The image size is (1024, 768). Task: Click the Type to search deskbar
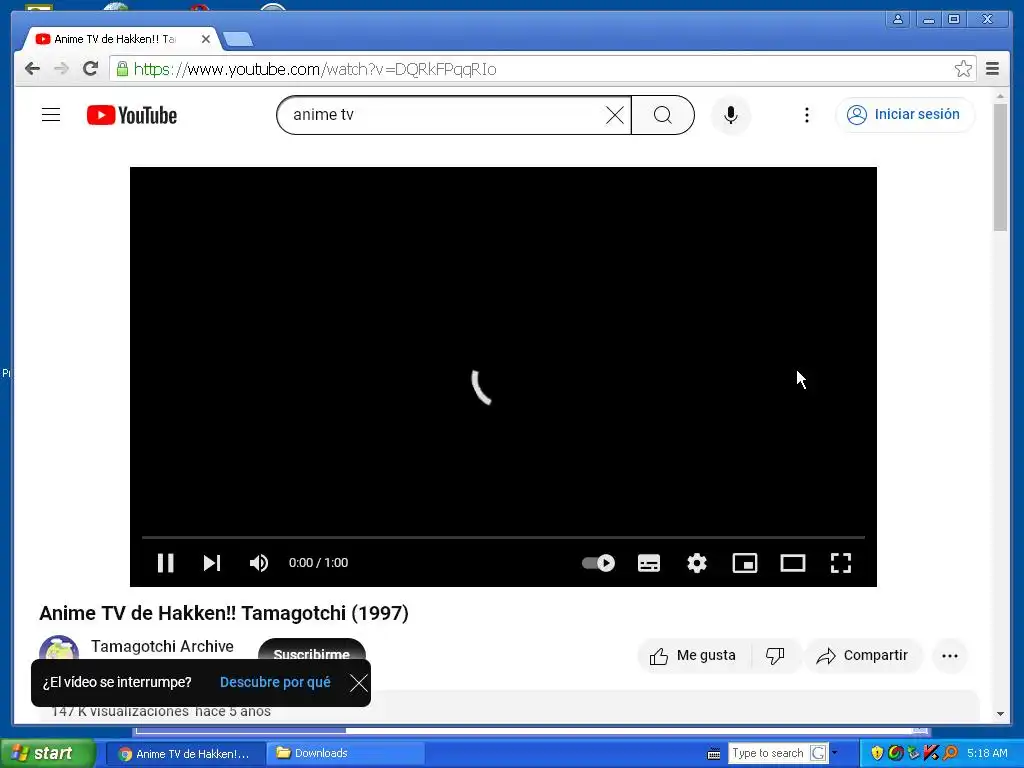tap(768, 754)
